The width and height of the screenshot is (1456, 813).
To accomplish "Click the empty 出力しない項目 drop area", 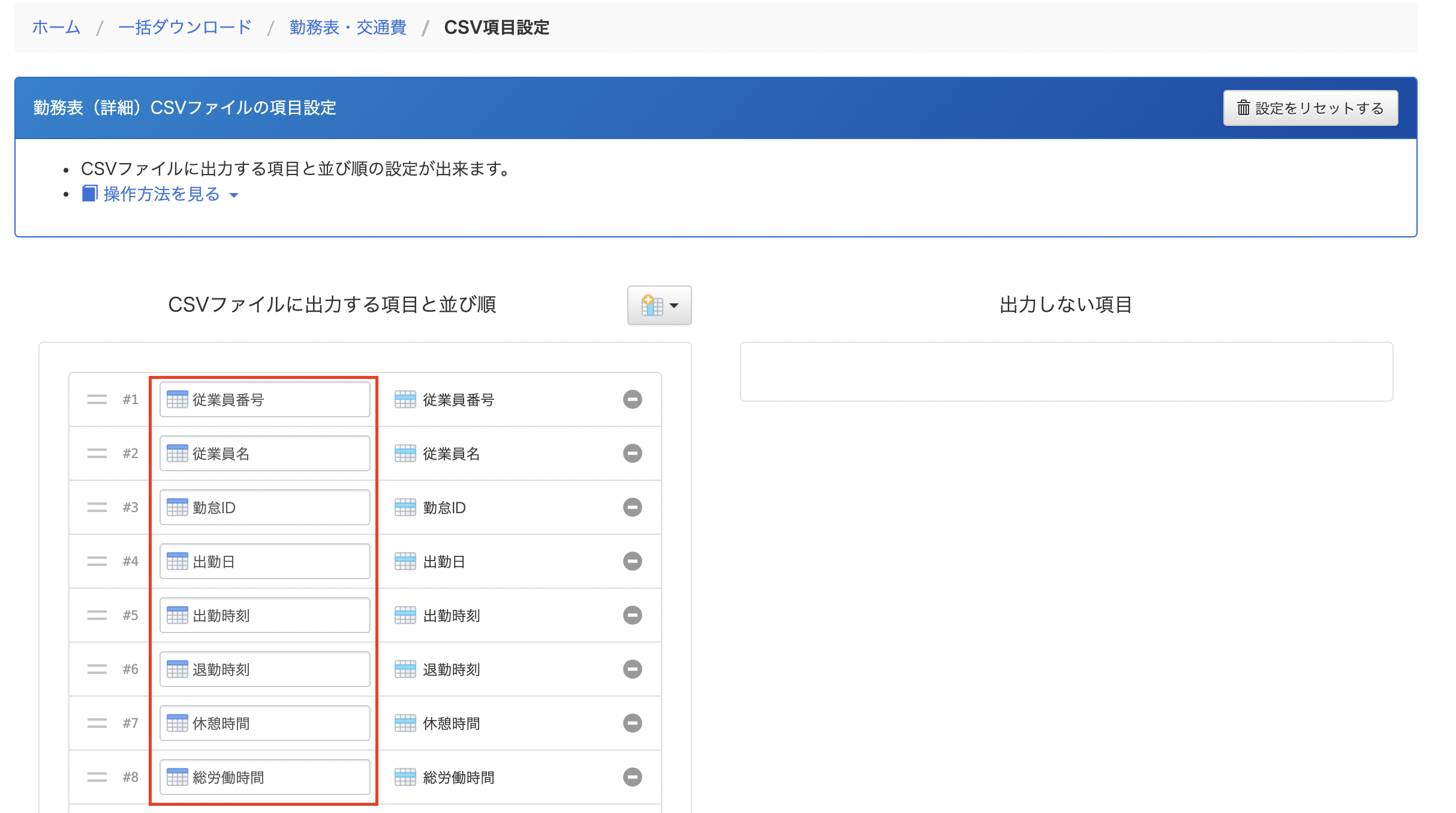I will (x=1066, y=372).
